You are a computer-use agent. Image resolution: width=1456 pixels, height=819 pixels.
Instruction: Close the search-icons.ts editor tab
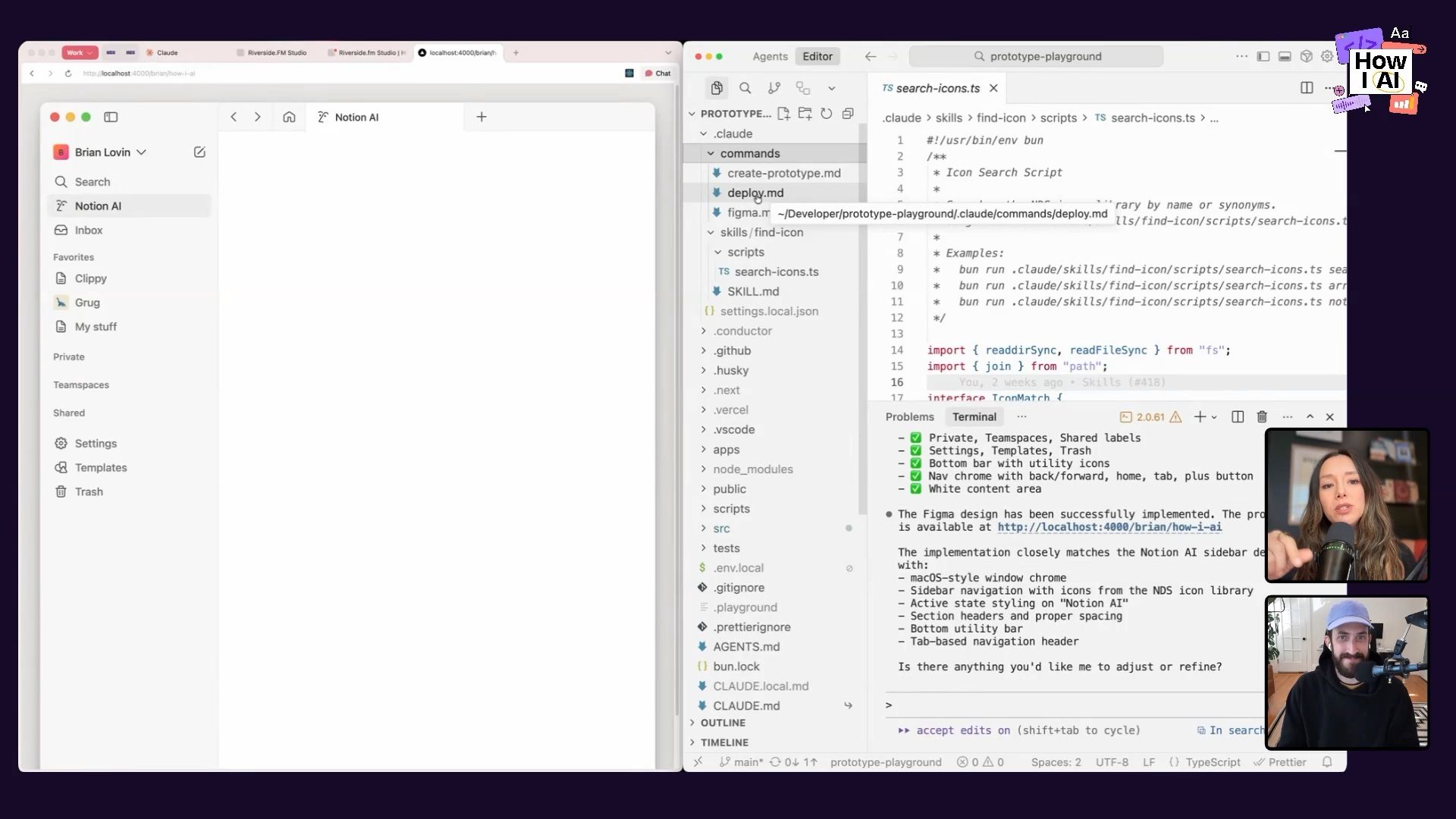point(993,88)
